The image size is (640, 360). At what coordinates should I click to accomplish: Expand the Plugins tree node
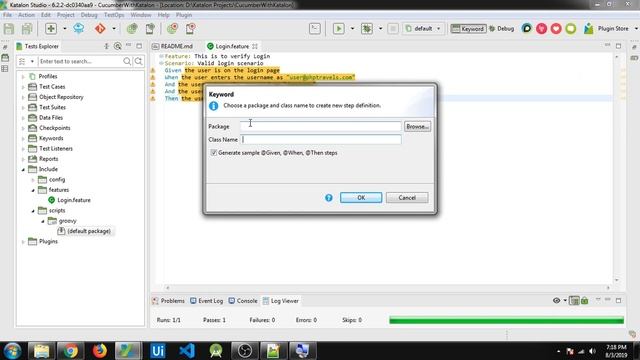coord(23,241)
